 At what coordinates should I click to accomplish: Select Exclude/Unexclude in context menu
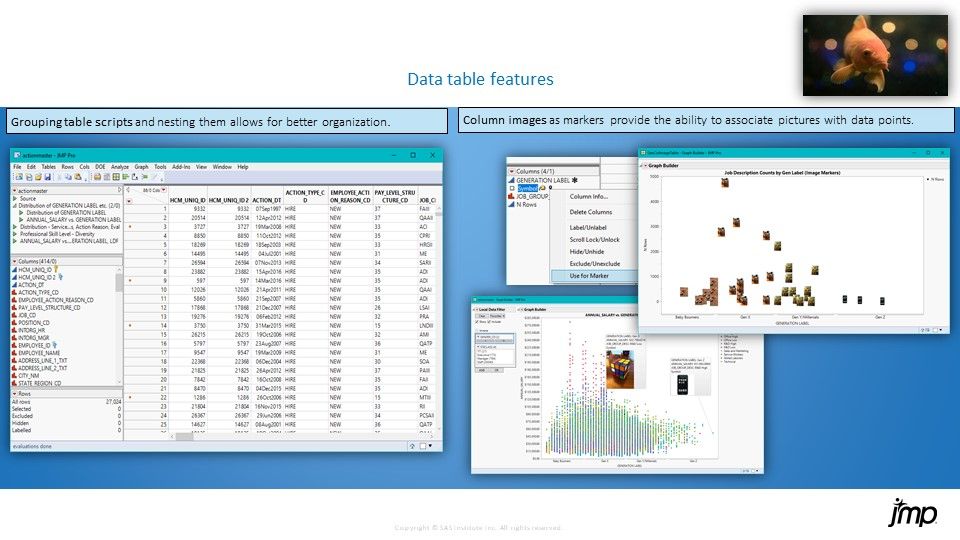[594, 264]
